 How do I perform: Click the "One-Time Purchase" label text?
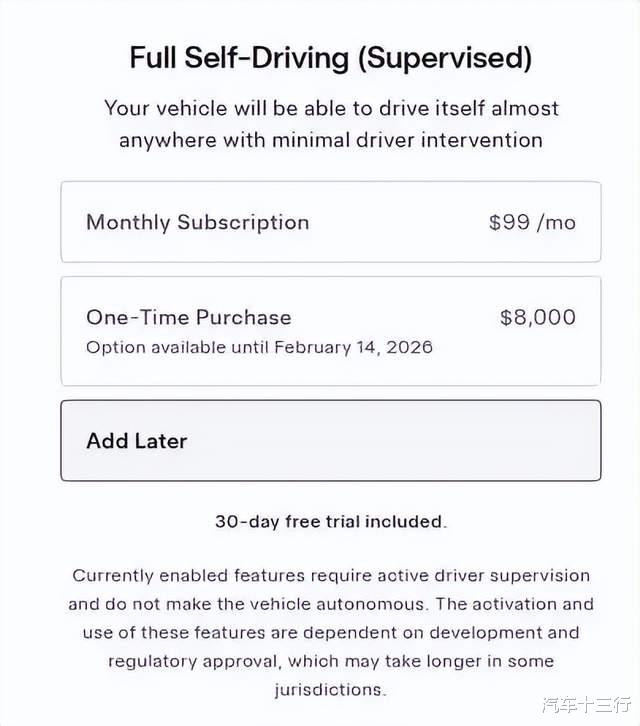coord(189,317)
